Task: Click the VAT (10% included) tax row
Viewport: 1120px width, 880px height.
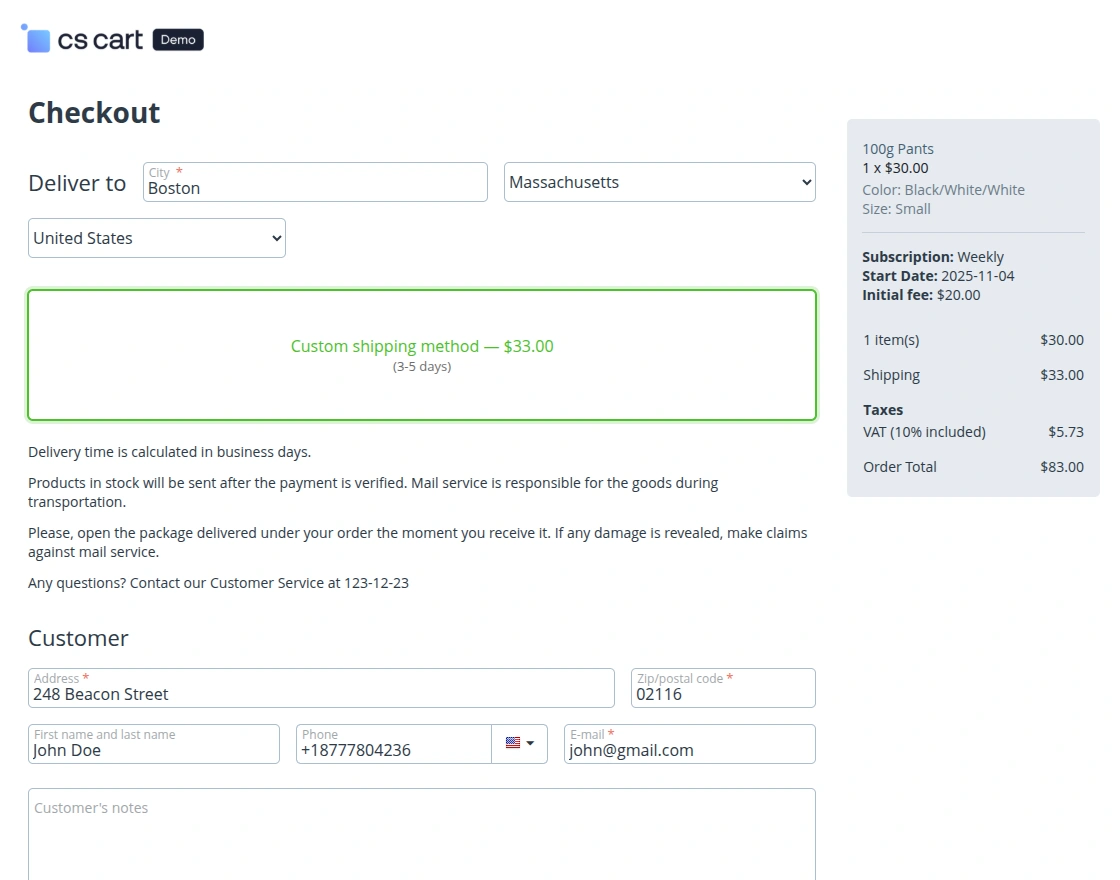Action: coord(924,432)
